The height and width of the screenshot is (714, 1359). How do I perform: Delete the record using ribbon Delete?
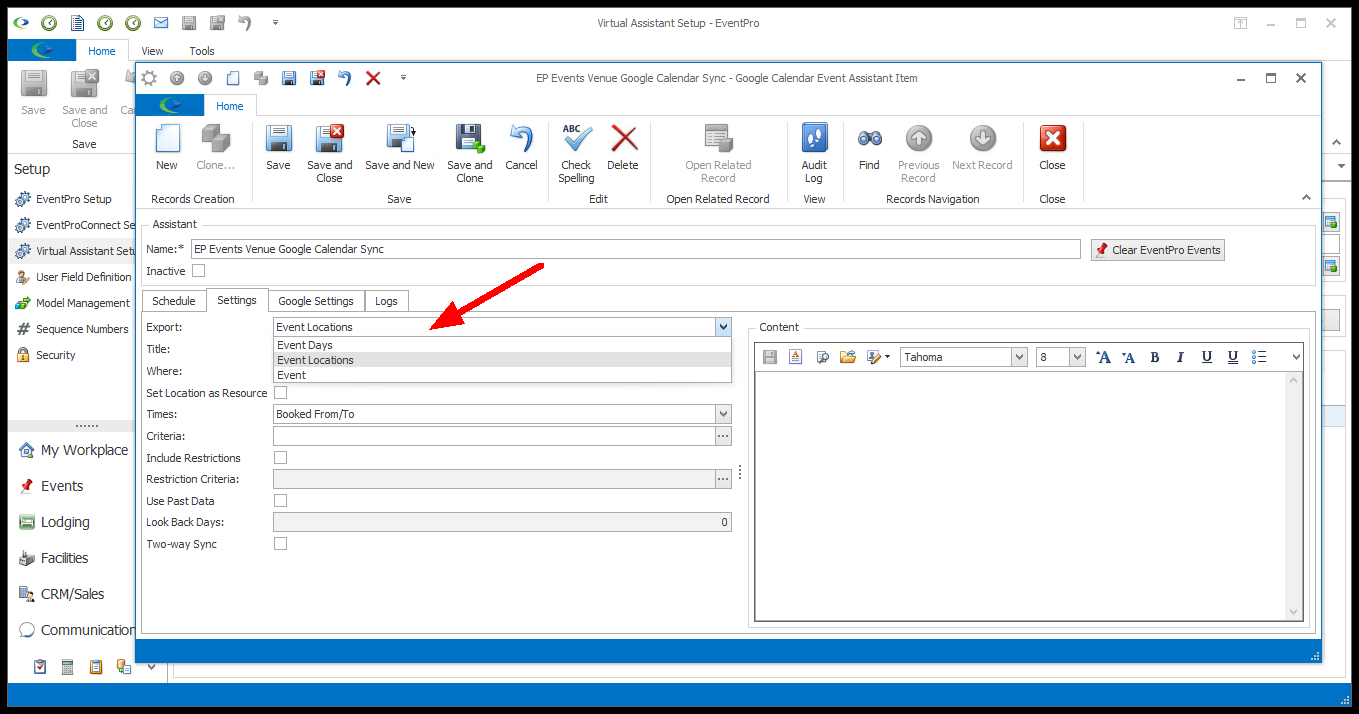point(623,147)
